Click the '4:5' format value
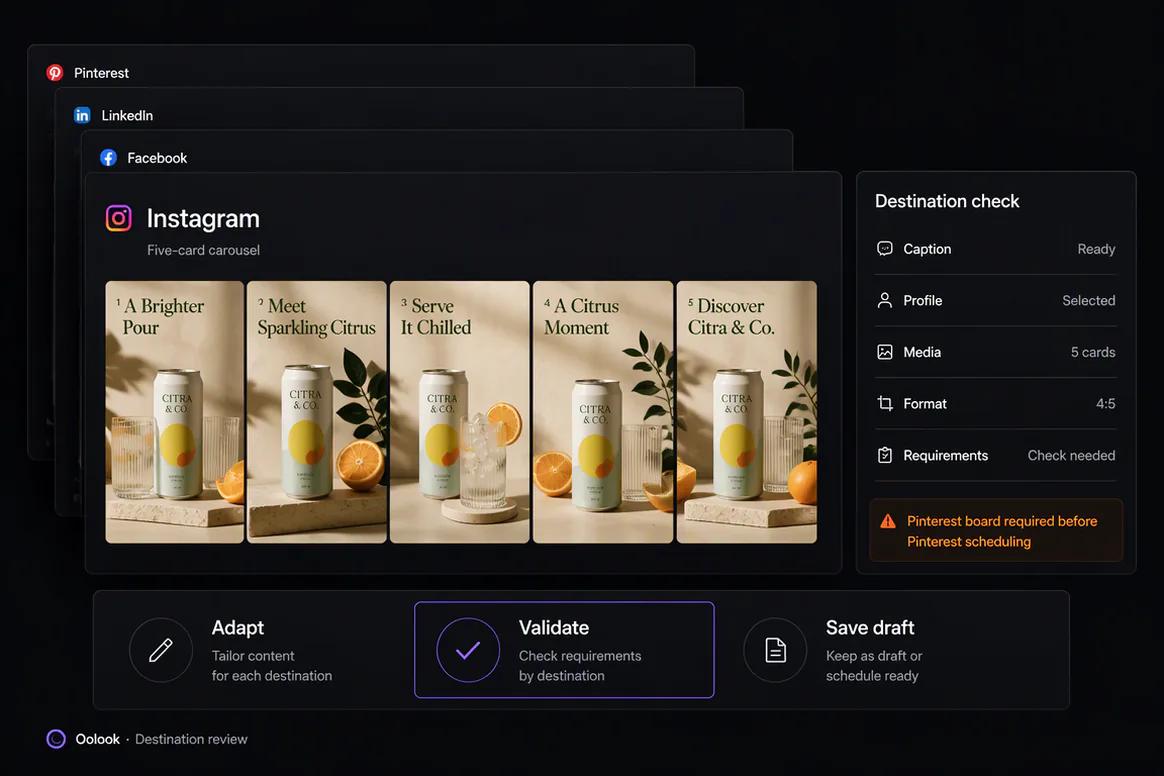Image resolution: width=1164 pixels, height=776 pixels. pos(1105,403)
